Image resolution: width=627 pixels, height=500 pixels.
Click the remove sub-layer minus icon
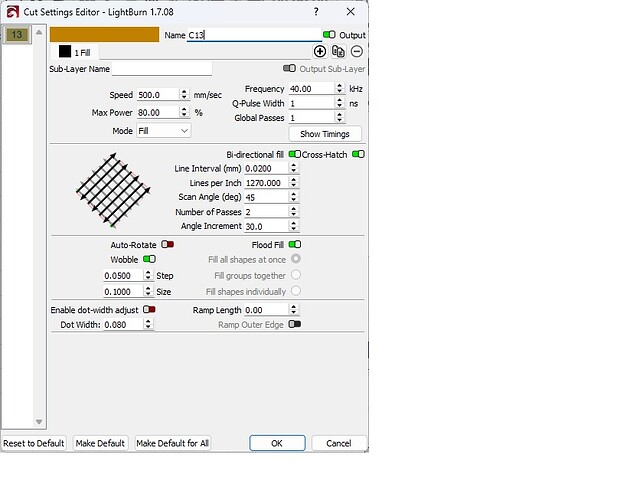click(x=356, y=51)
